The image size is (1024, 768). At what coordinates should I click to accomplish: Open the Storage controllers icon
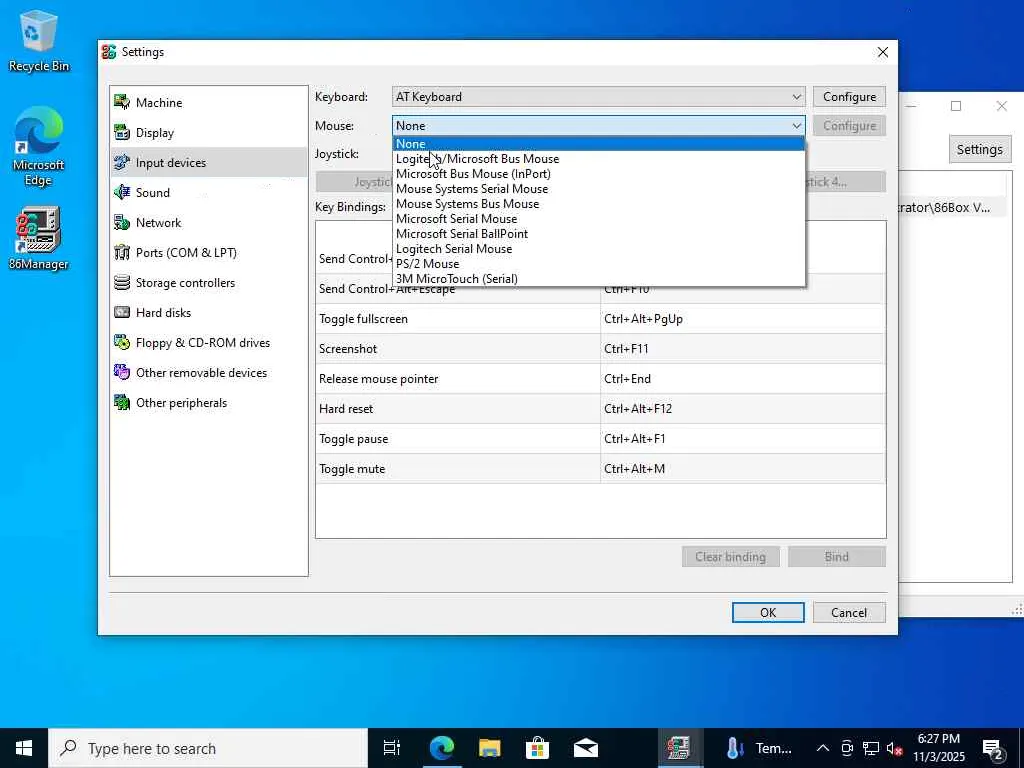click(x=122, y=283)
